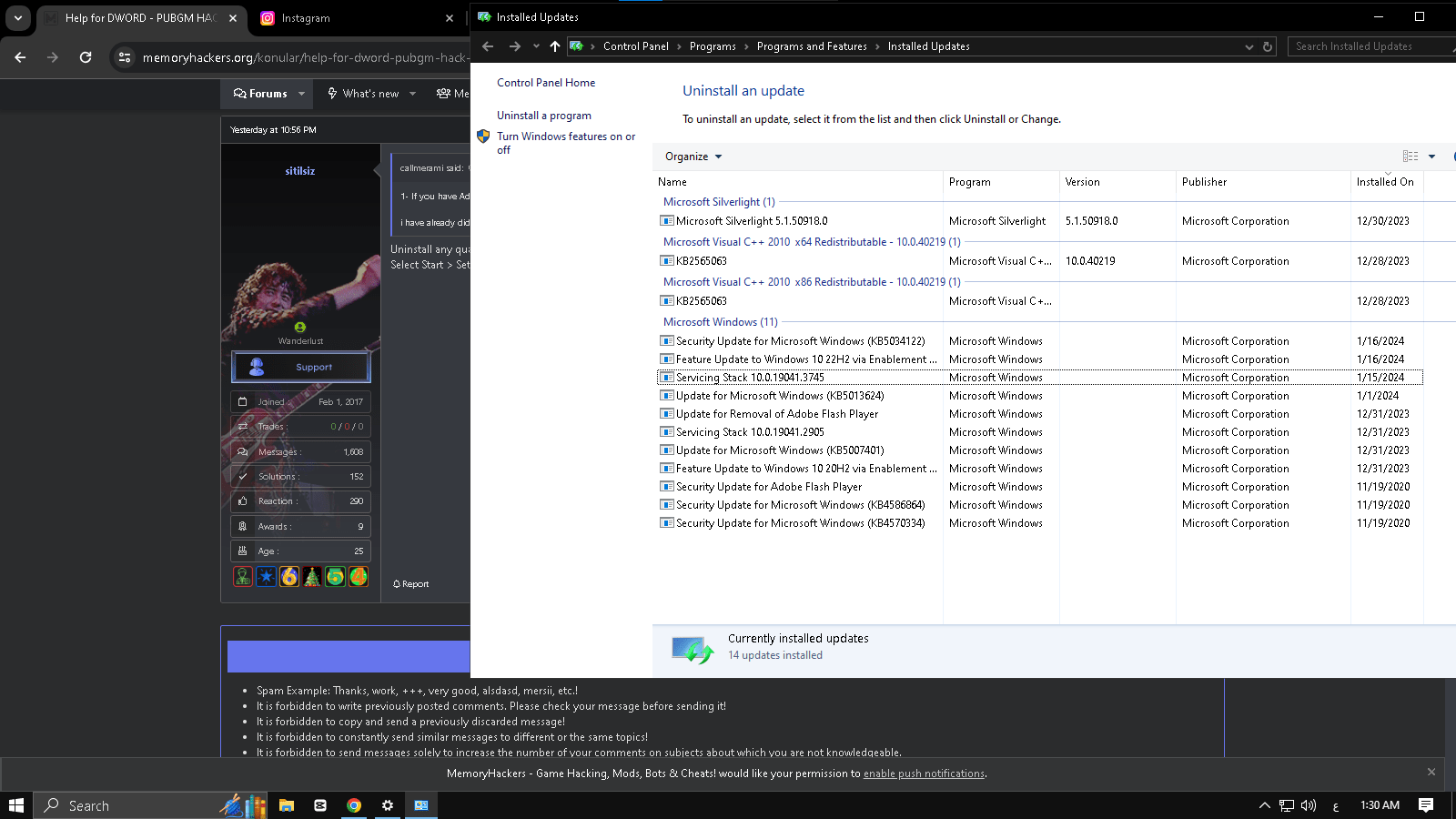Select Security Update KB4570334 row
The width and height of the screenshot is (1456, 819).
pos(1040,523)
